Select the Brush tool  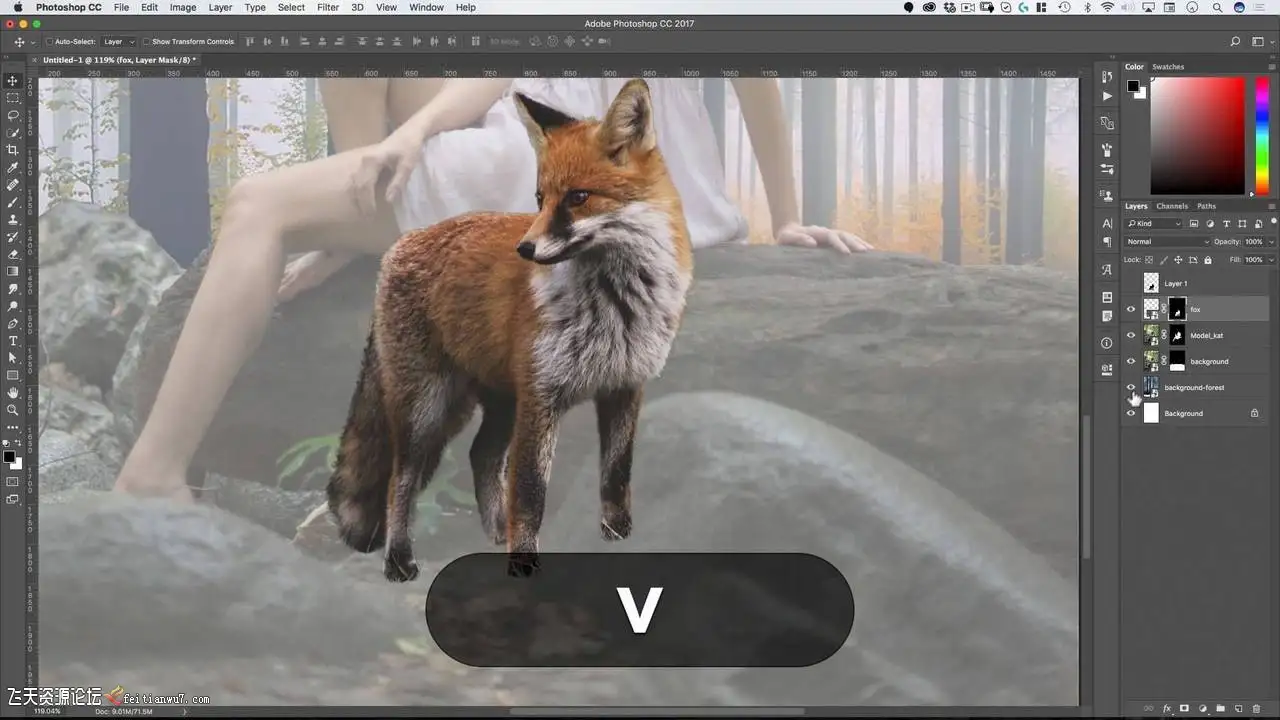[13, 202]
